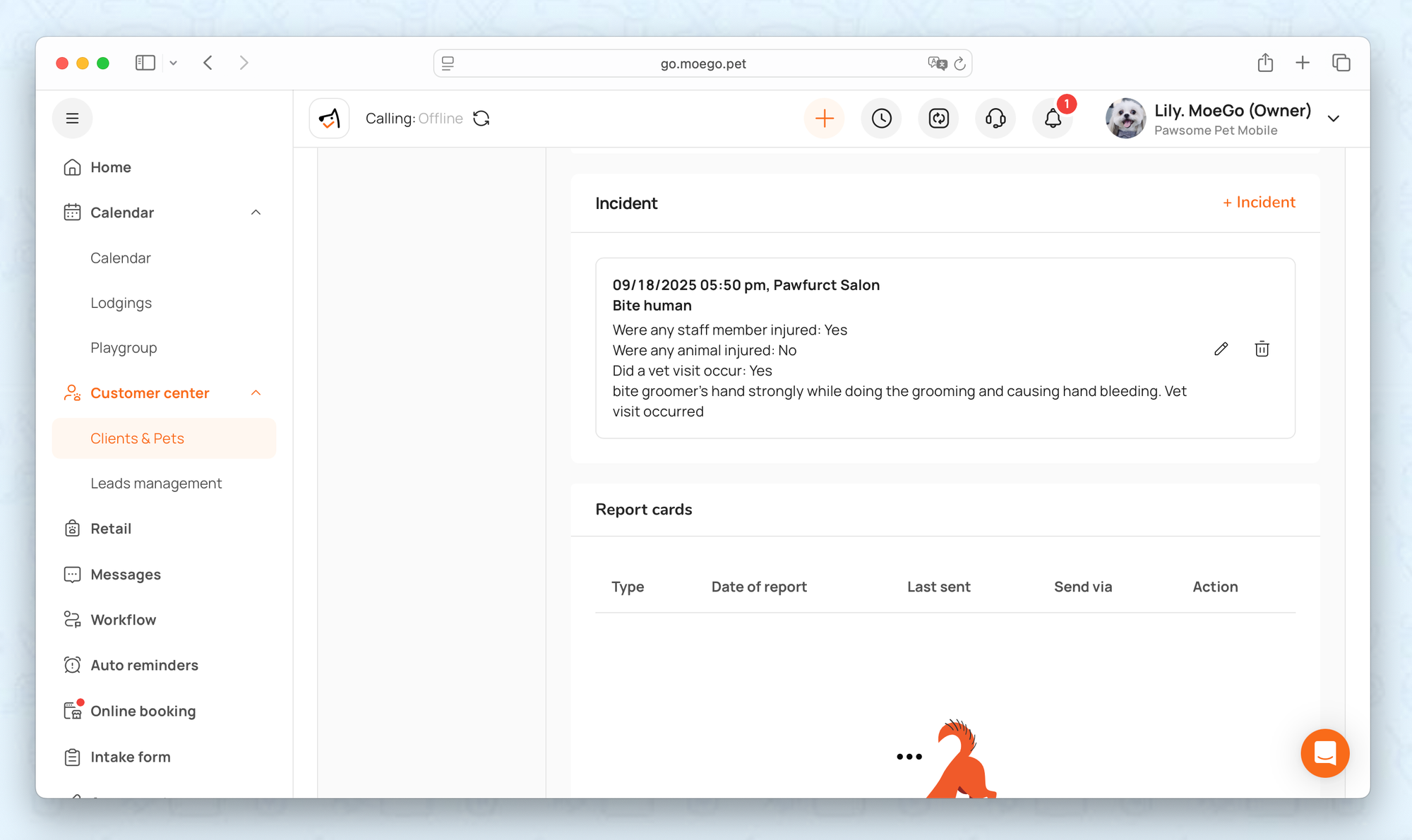Refresh calling status icon

click(481, 119)
